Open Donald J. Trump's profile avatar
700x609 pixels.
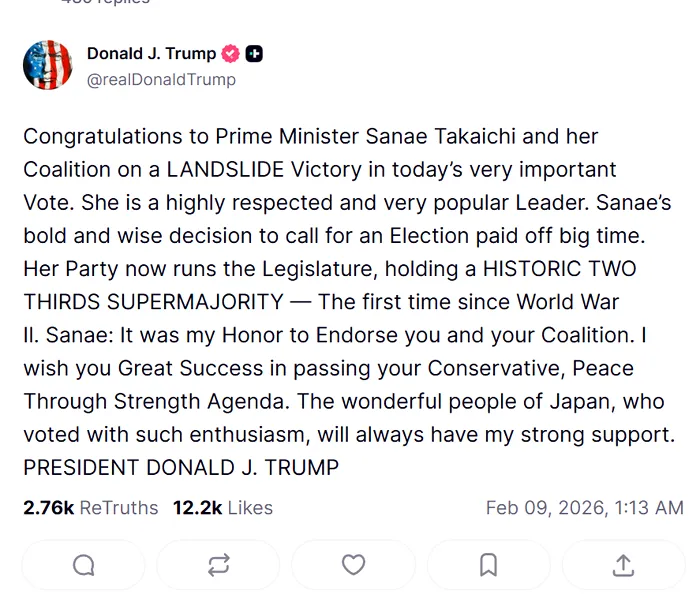pyautogui.click(x=48, y=65)
